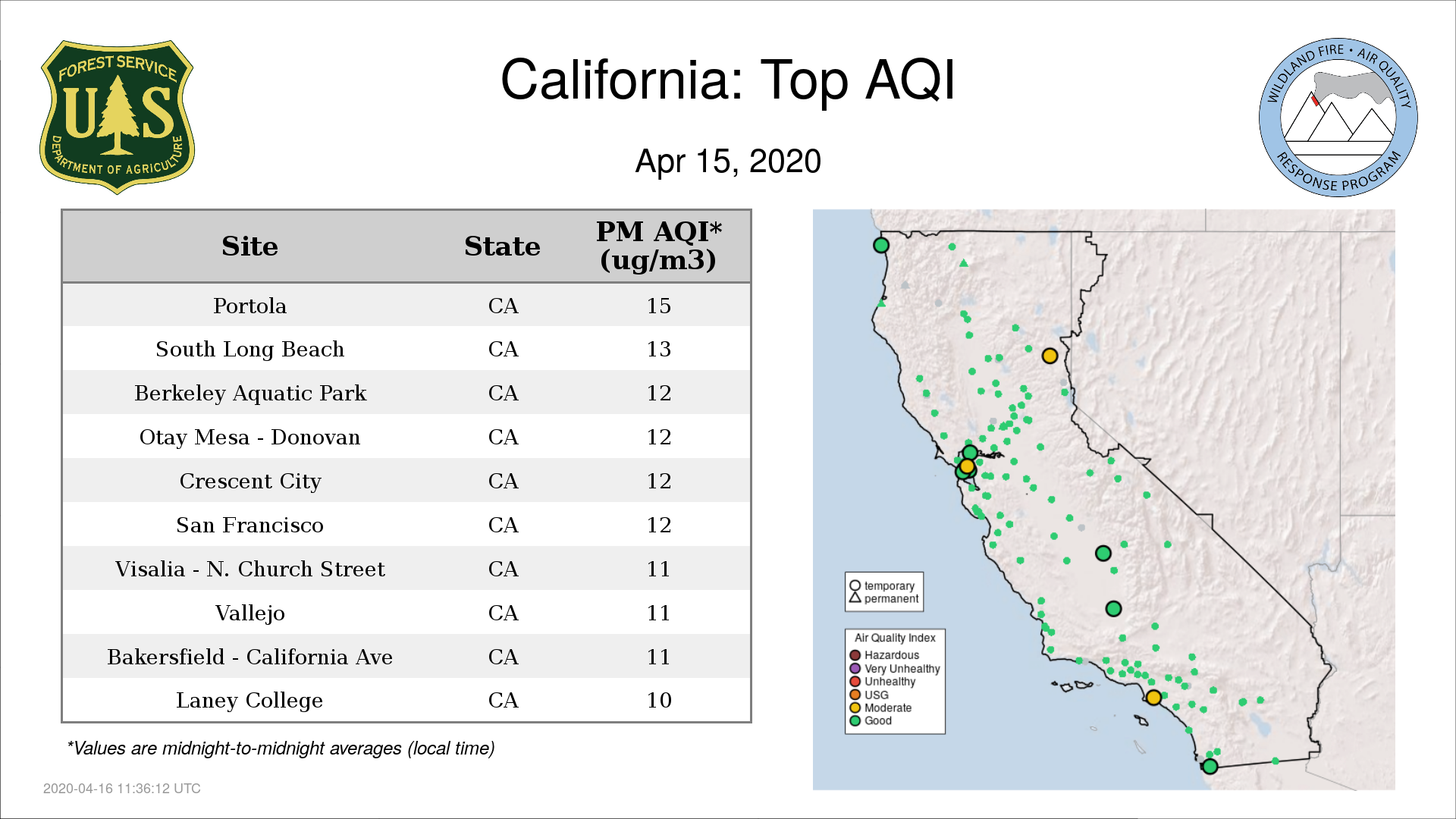This screenshot has width=1456, height=819.
Task: Click the green Visalia marker on map
Action: coord(1103,553)
